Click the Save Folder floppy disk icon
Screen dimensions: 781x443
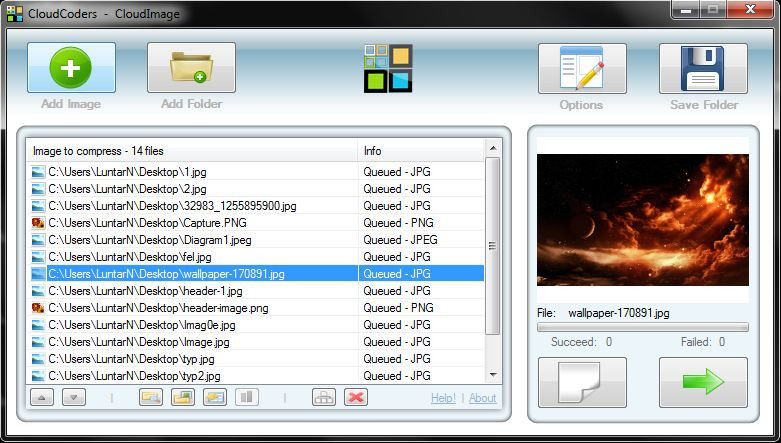pos(703,68)
